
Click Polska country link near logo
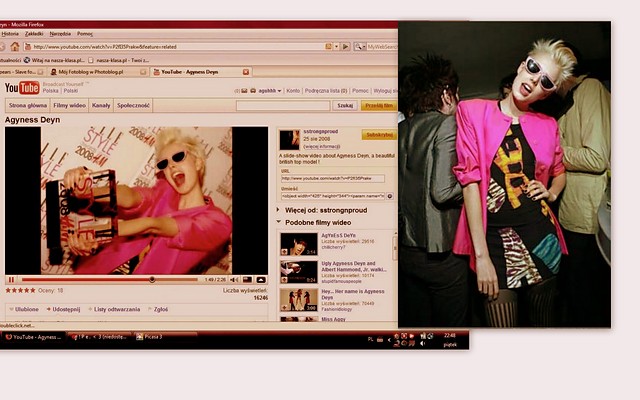click(x=51, y=91)
